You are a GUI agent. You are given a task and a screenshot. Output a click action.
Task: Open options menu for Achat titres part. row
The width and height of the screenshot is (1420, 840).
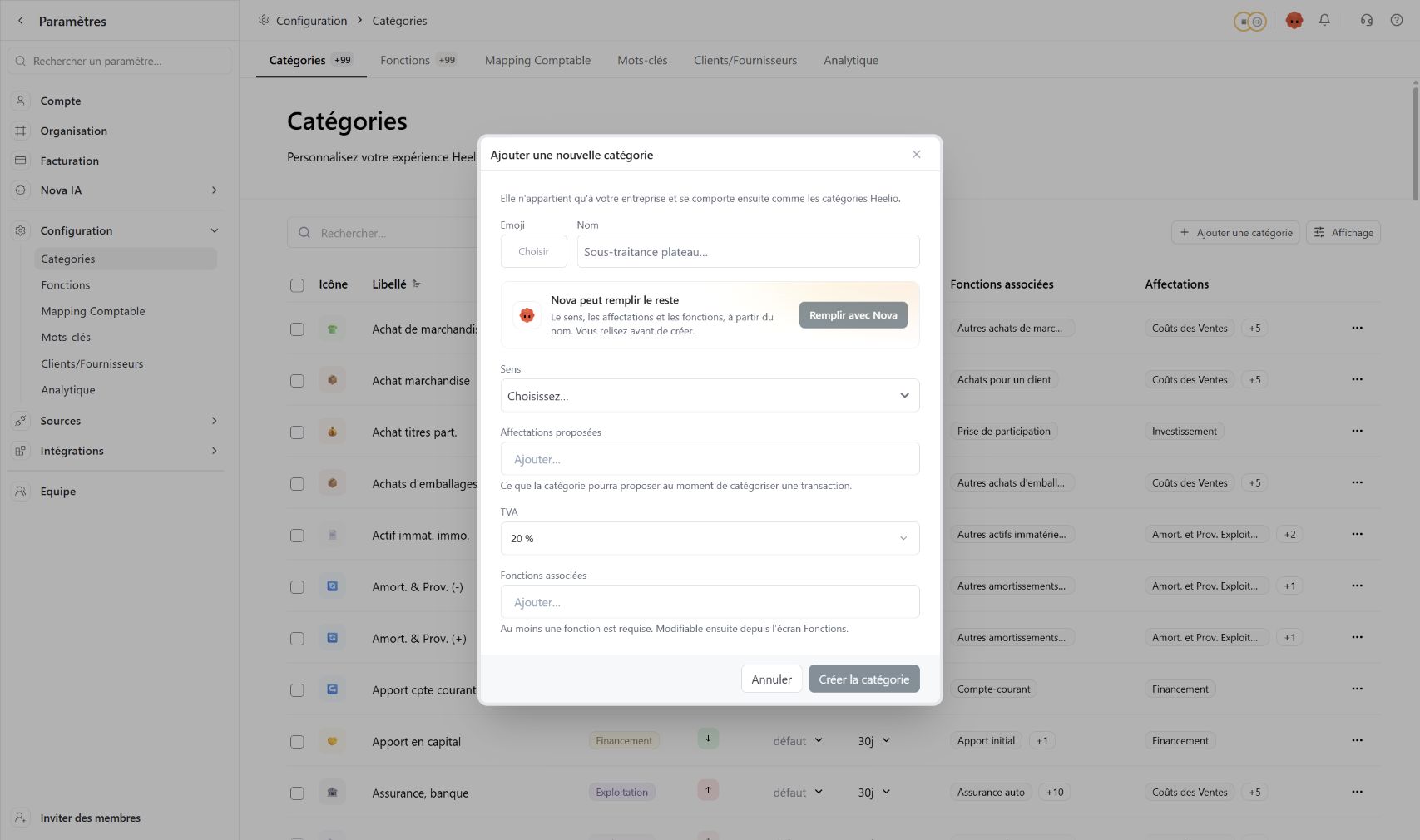(x=1357, y=431)
